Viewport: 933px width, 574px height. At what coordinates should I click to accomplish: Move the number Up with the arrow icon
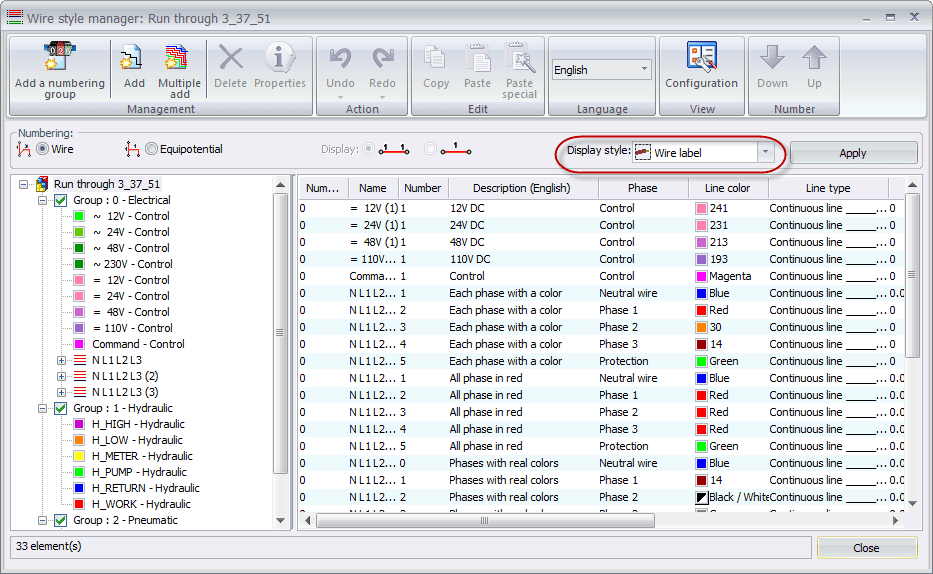pyautogui.click(x=814, y=58)
